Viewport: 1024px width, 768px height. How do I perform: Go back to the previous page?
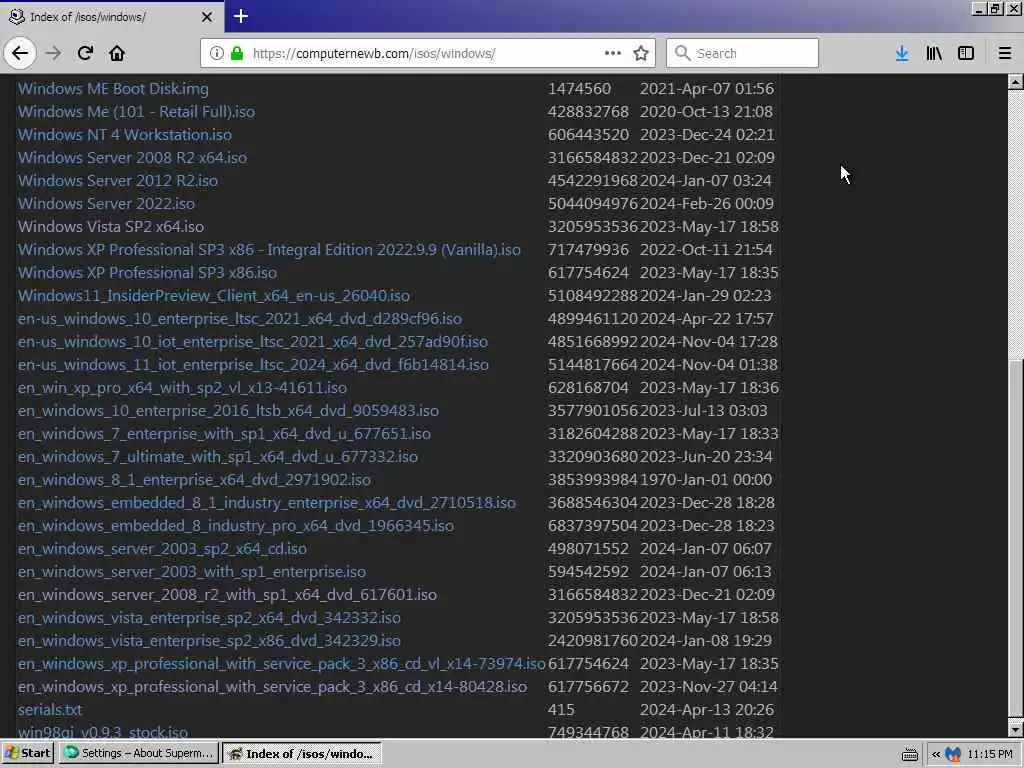[x=20, y=53]
